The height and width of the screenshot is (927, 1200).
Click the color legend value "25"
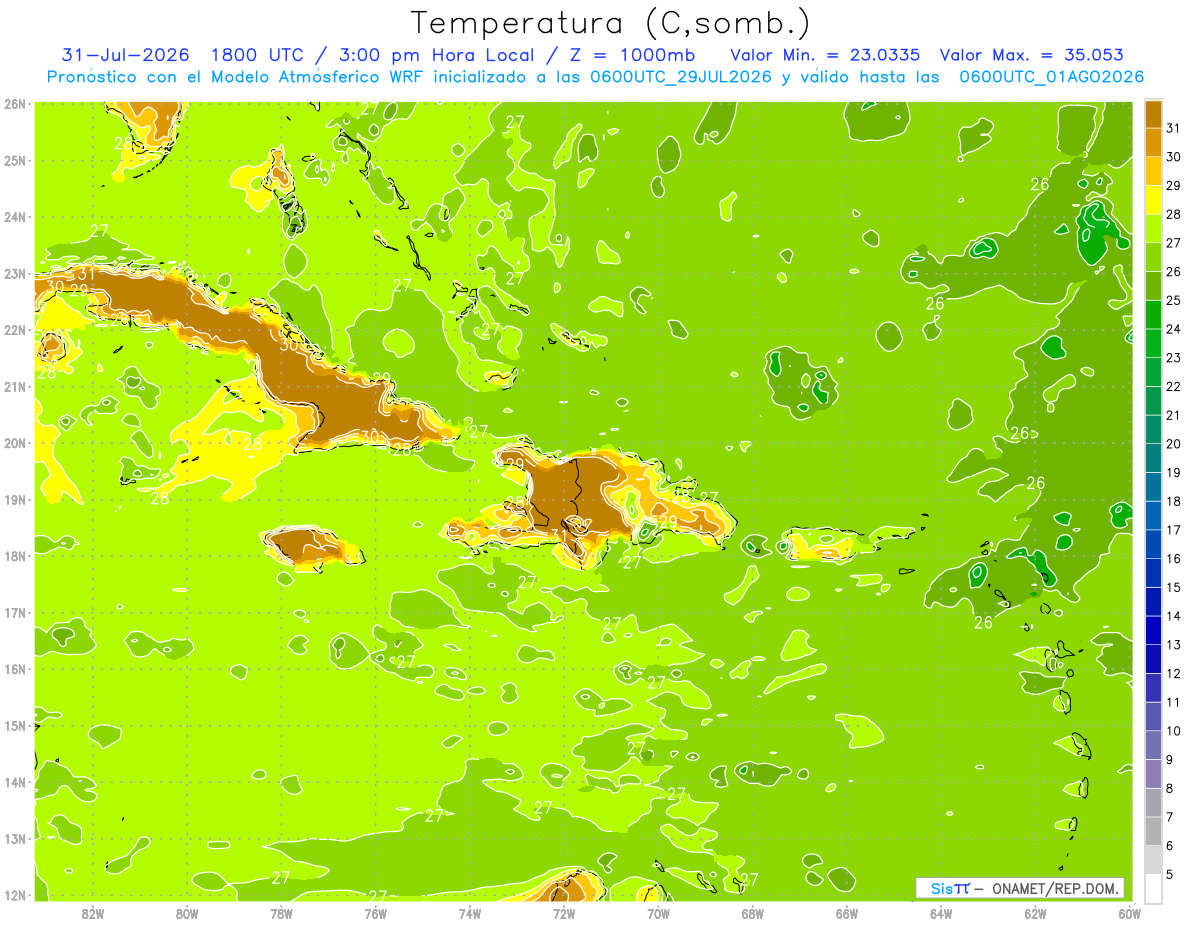click(1173, 301)
